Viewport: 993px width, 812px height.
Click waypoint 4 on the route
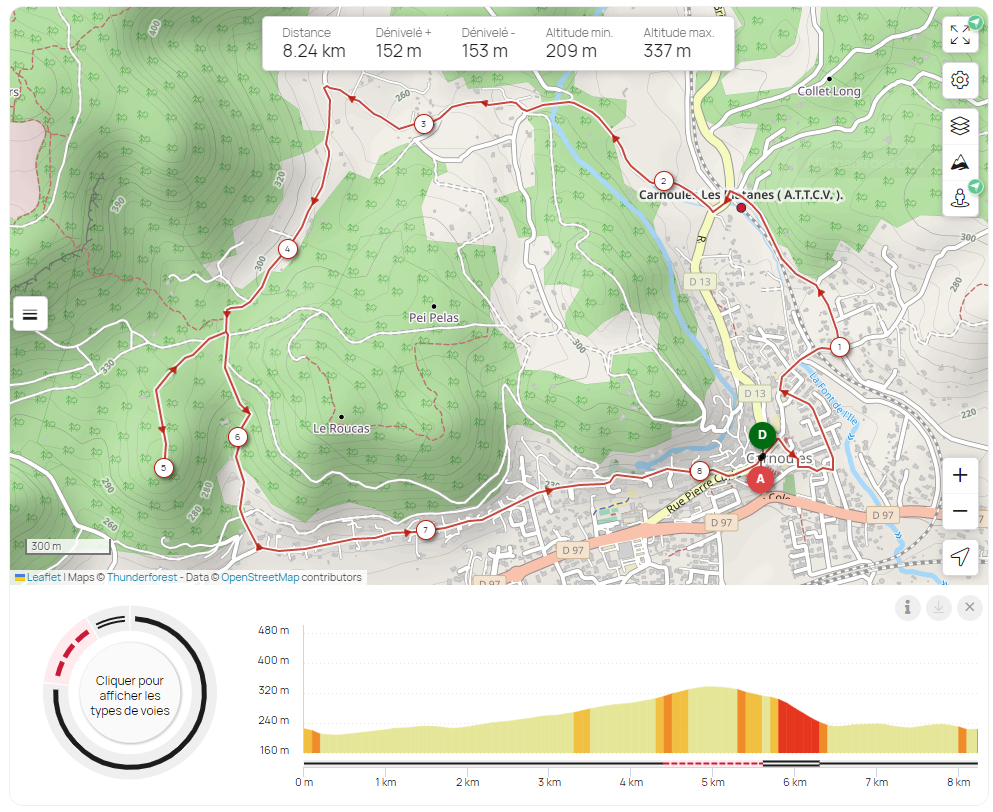[x=287, y=249]
